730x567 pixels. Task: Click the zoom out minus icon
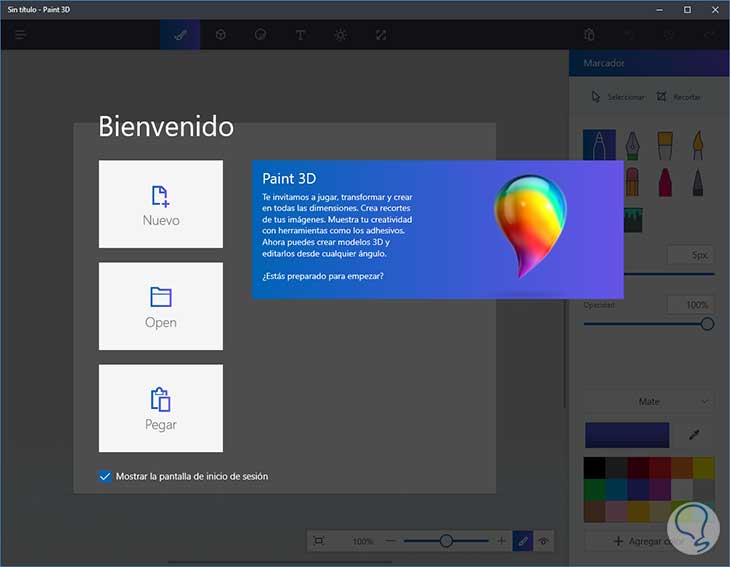(x=391, y=541)
